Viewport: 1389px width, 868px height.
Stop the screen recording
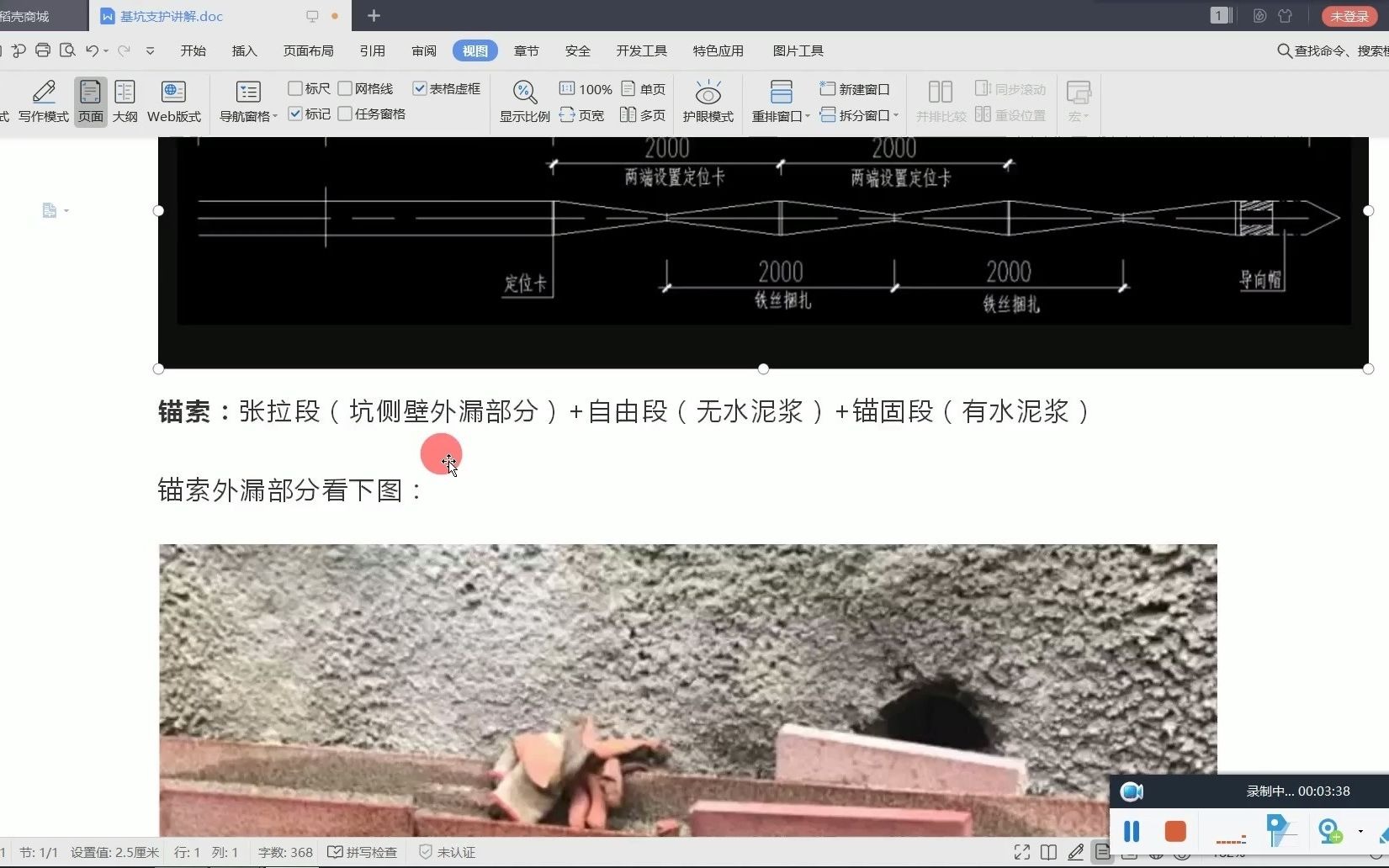click(1175, 832)
